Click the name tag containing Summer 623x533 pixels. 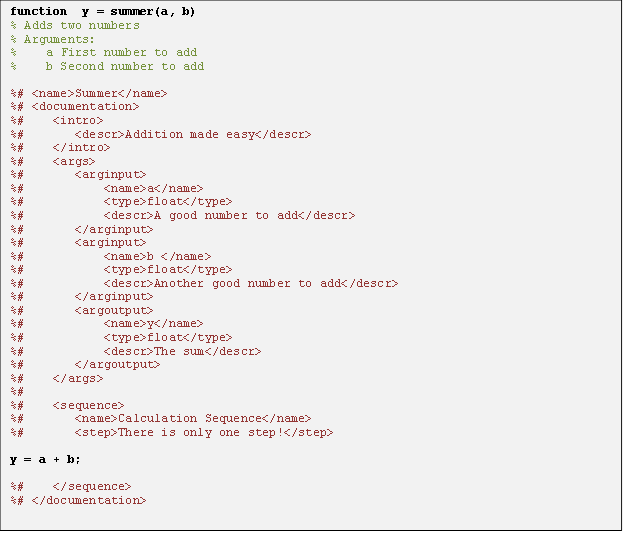(x=99, y=93)
